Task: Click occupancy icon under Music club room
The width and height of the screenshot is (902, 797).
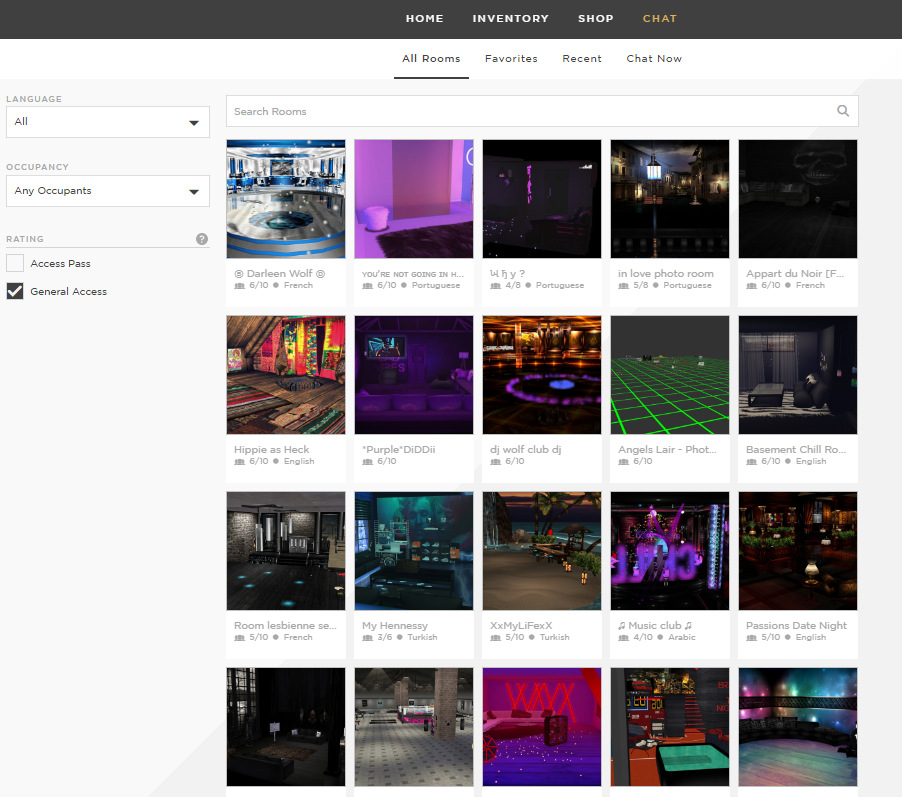Action: (623, 638)
